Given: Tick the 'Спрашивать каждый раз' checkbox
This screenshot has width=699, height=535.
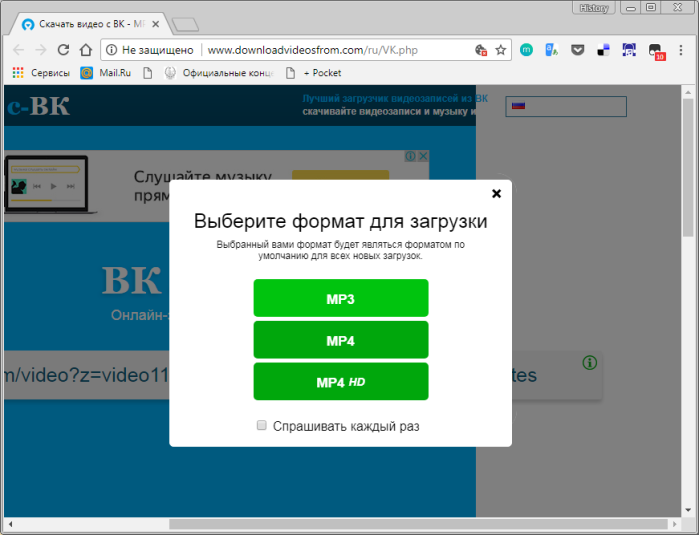Looking at the screenshot, I should (262, 425).
